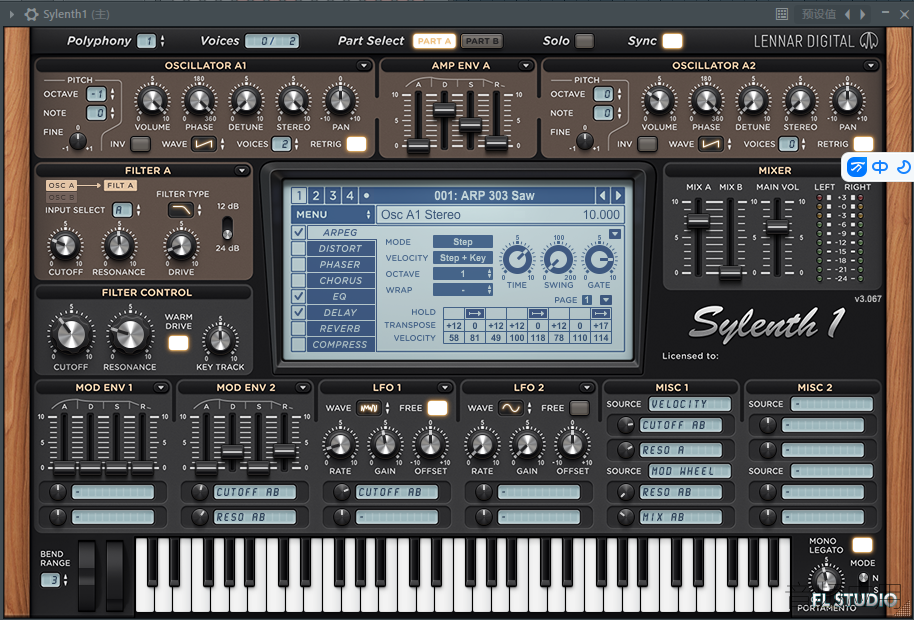The width and height of the screenshot is (914, 620).
Task: Toggle LFO 1 Free button
Action: click(437, 408)
